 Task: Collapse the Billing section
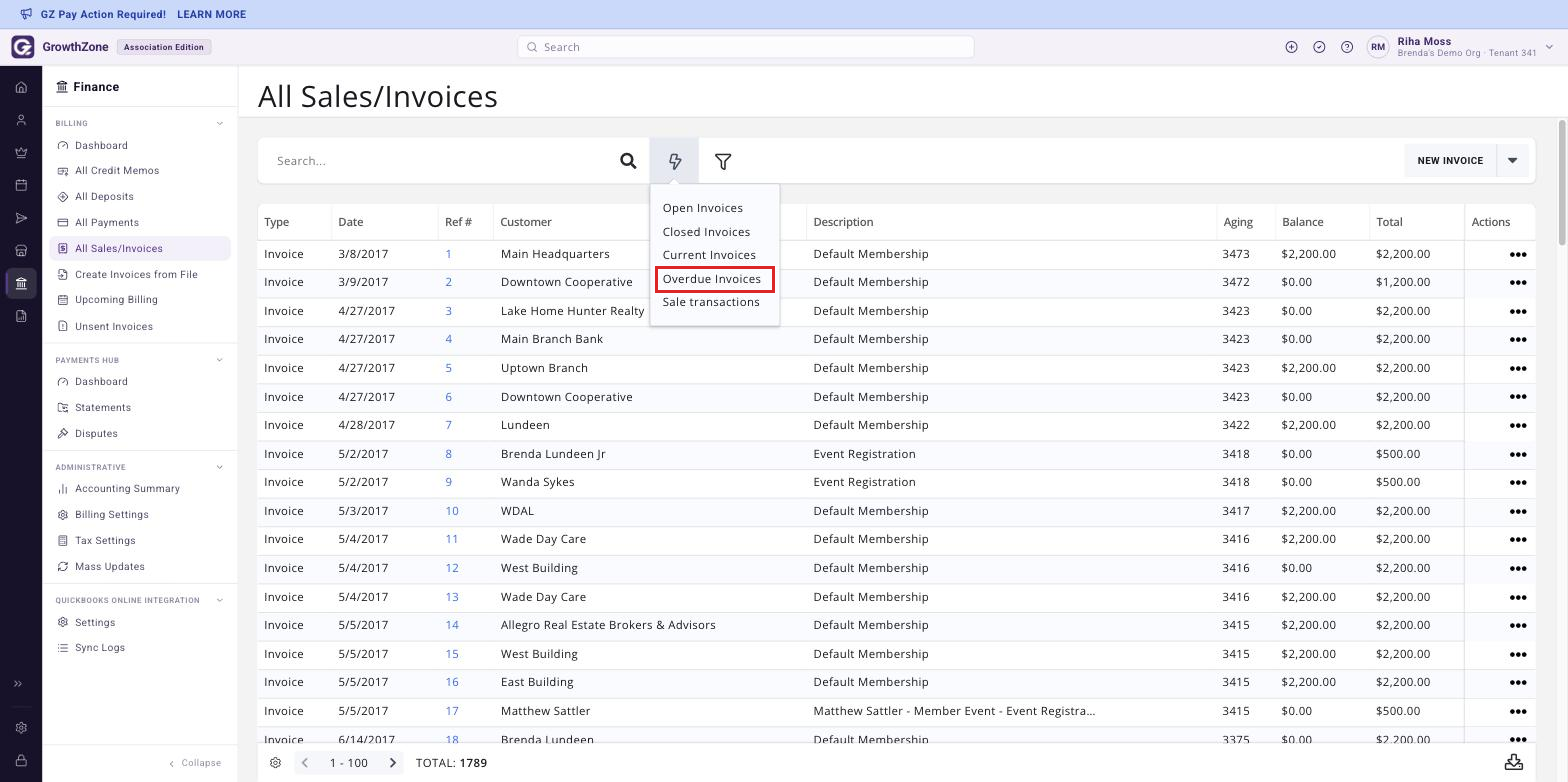pos(220,124)
